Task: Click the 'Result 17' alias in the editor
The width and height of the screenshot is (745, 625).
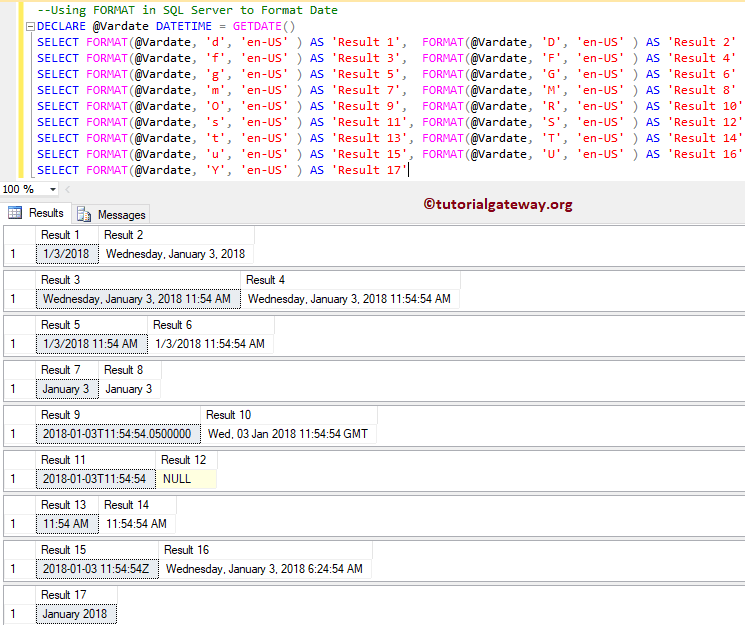Action: (x=370, y=170)
